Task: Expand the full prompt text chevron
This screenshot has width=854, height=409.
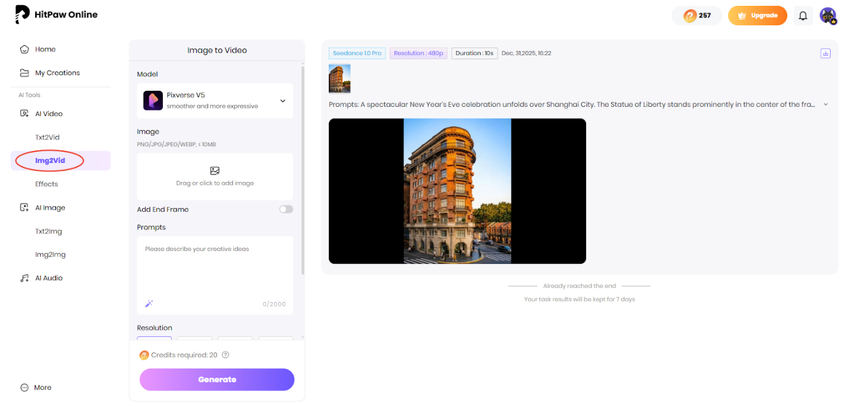Action: click(x=825, y=104)
